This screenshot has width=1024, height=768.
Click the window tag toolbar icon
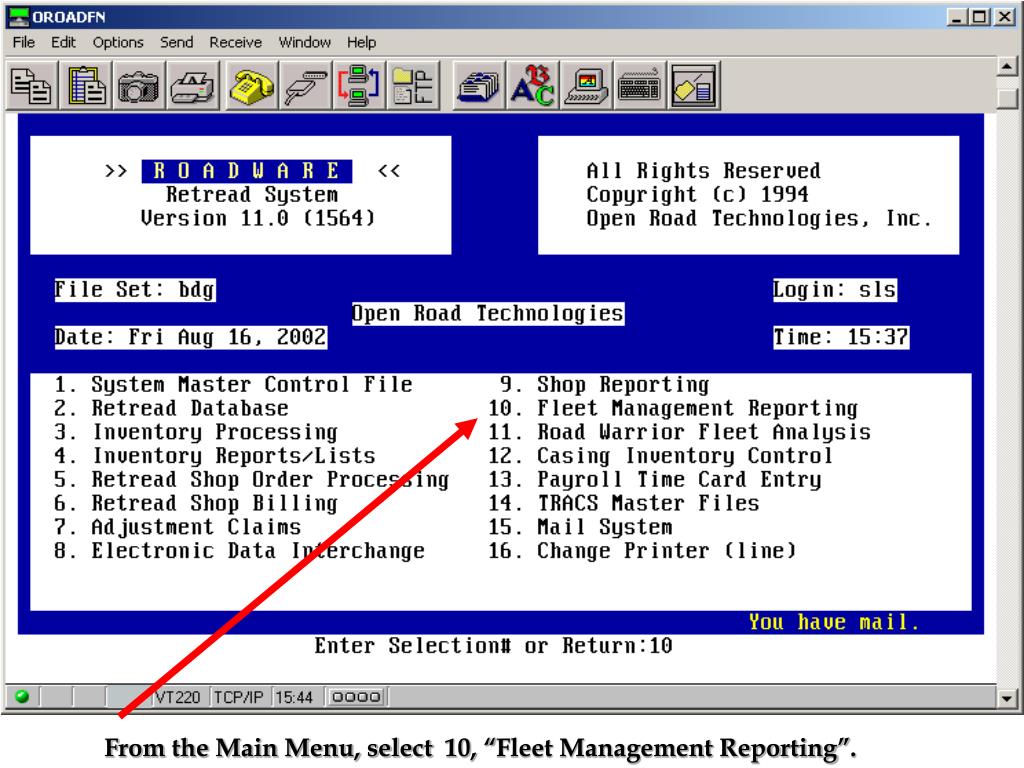[x=694, y=86]
